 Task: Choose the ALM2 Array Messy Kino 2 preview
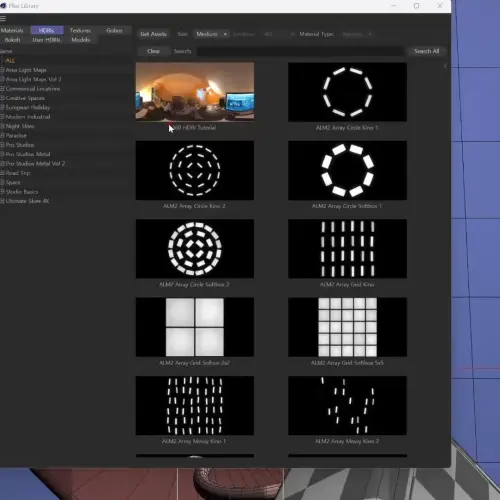click(347, 405)
